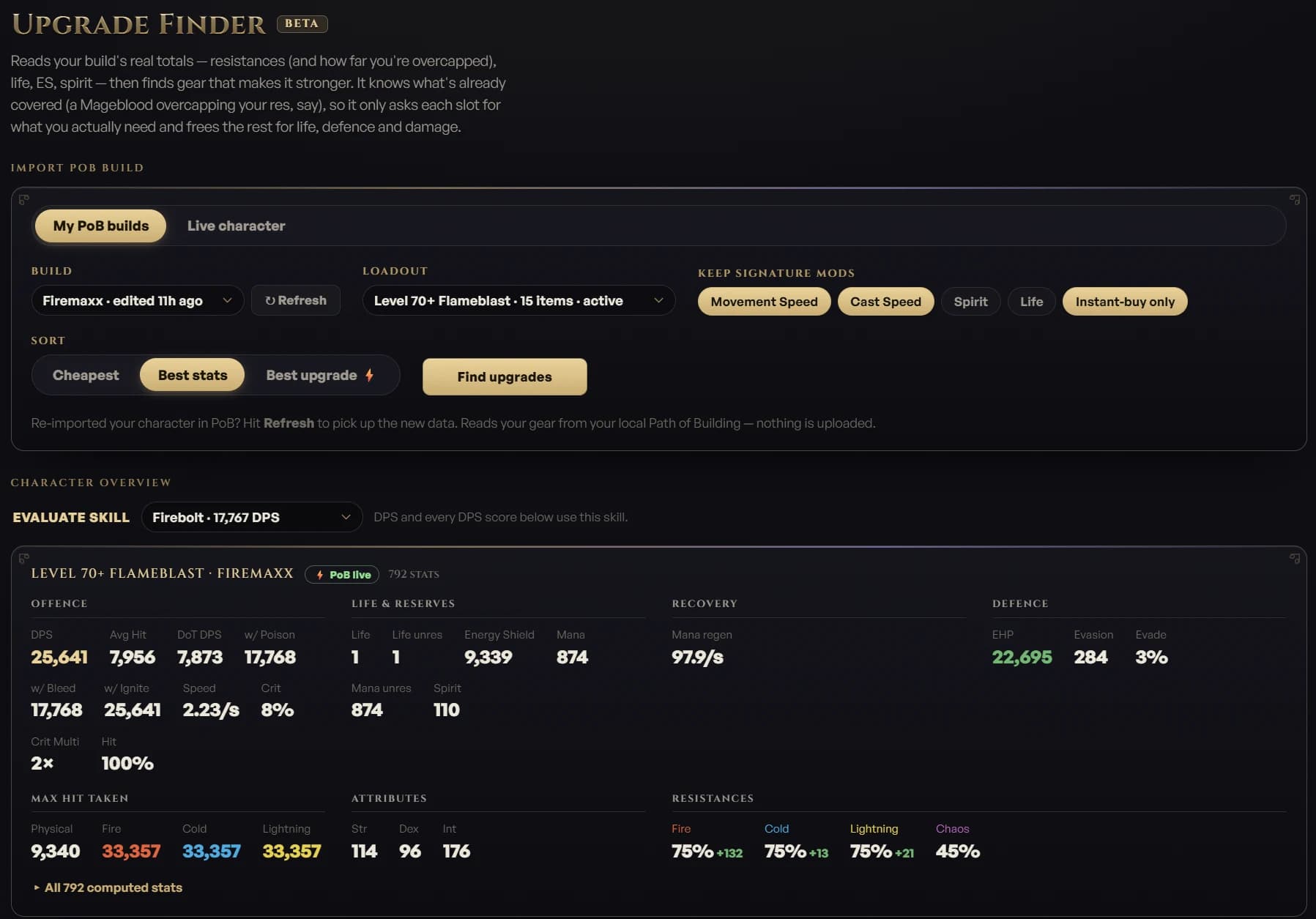Toggle the Cast Speed signature mod
The height and width of the screenshot is (919, 1316).
(885, 302)
